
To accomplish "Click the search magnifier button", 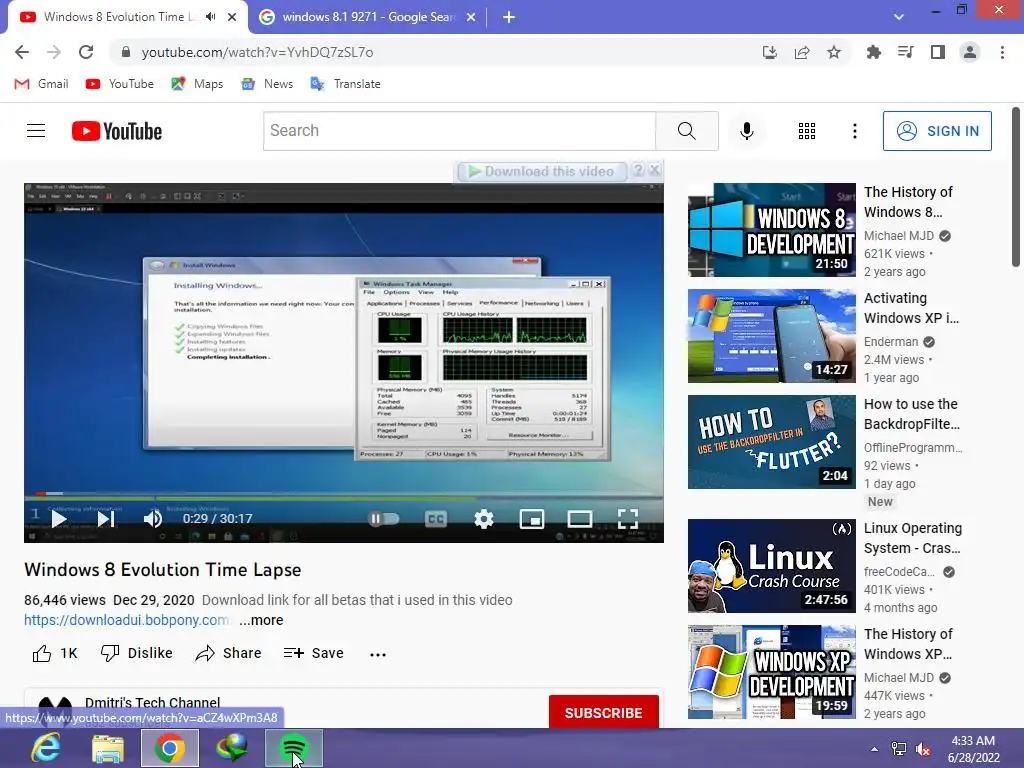I will pos(687,131).
